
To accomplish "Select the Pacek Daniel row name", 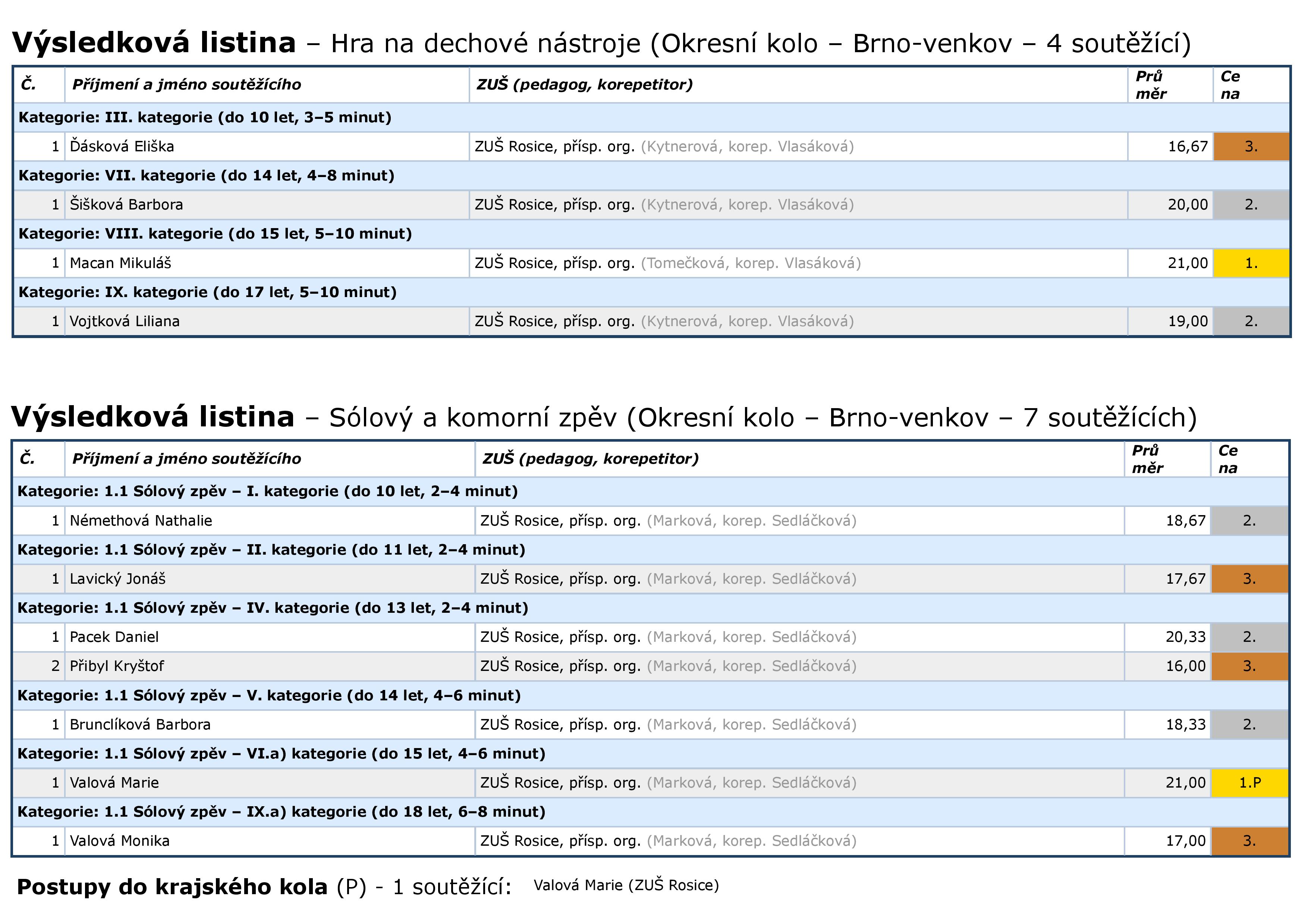I will click(x=114, y=637).
